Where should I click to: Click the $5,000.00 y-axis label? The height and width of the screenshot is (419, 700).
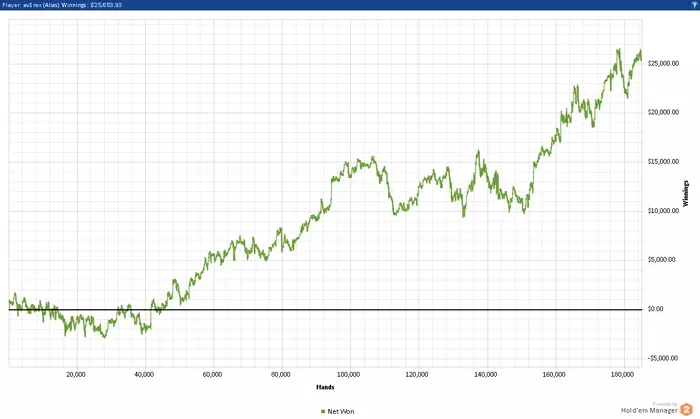[662, 260]
